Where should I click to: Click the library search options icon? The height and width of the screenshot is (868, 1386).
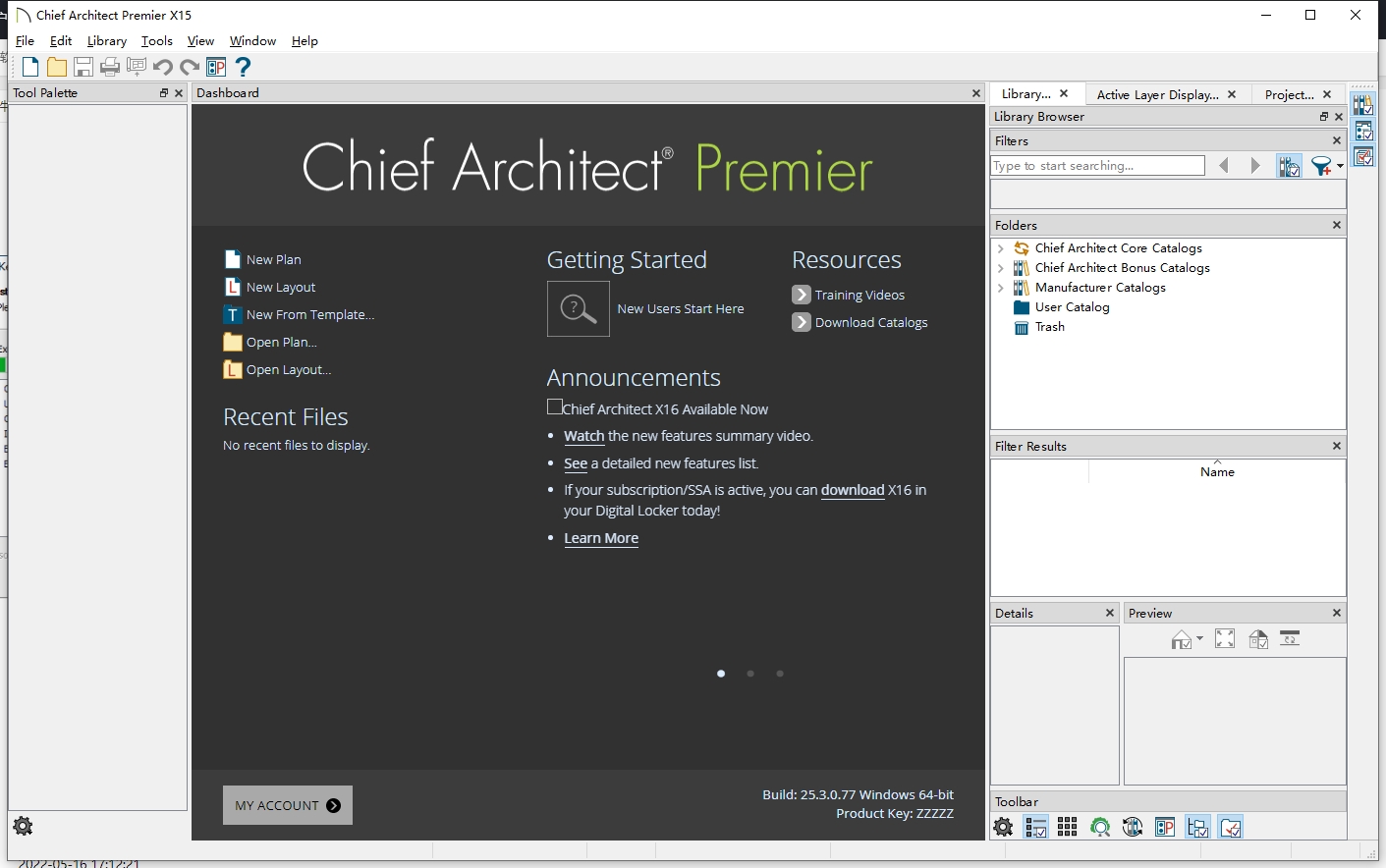click(1290, 166)
